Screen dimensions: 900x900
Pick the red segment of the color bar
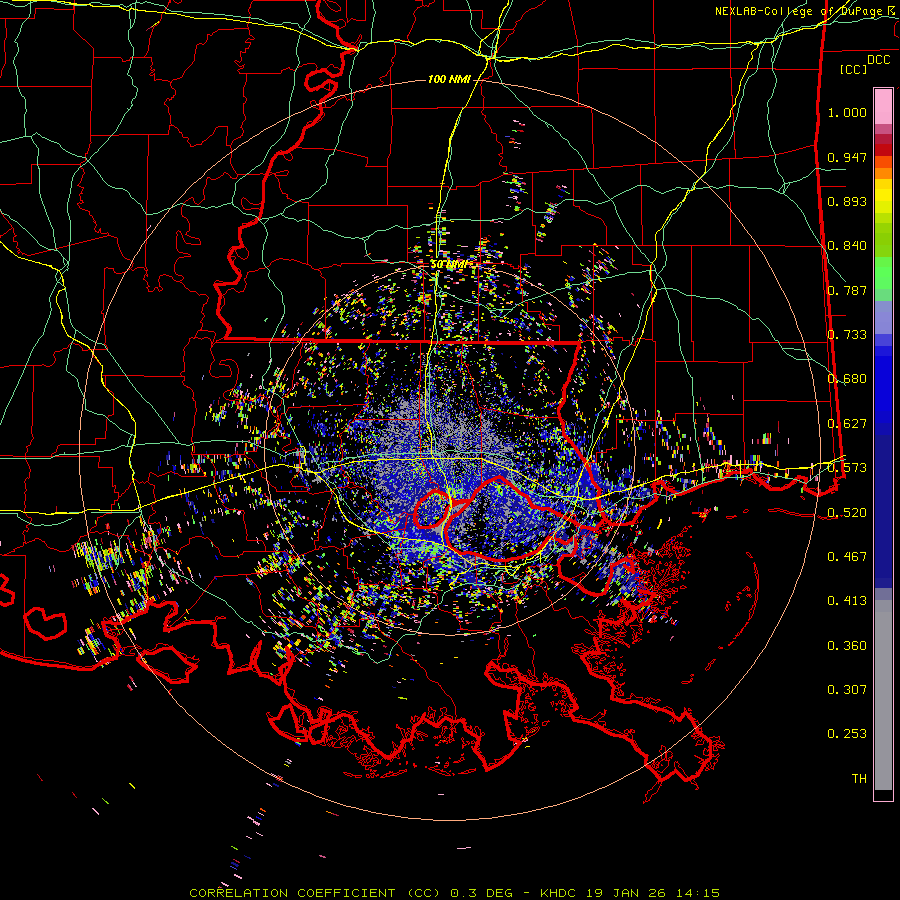tap(883, 150)
